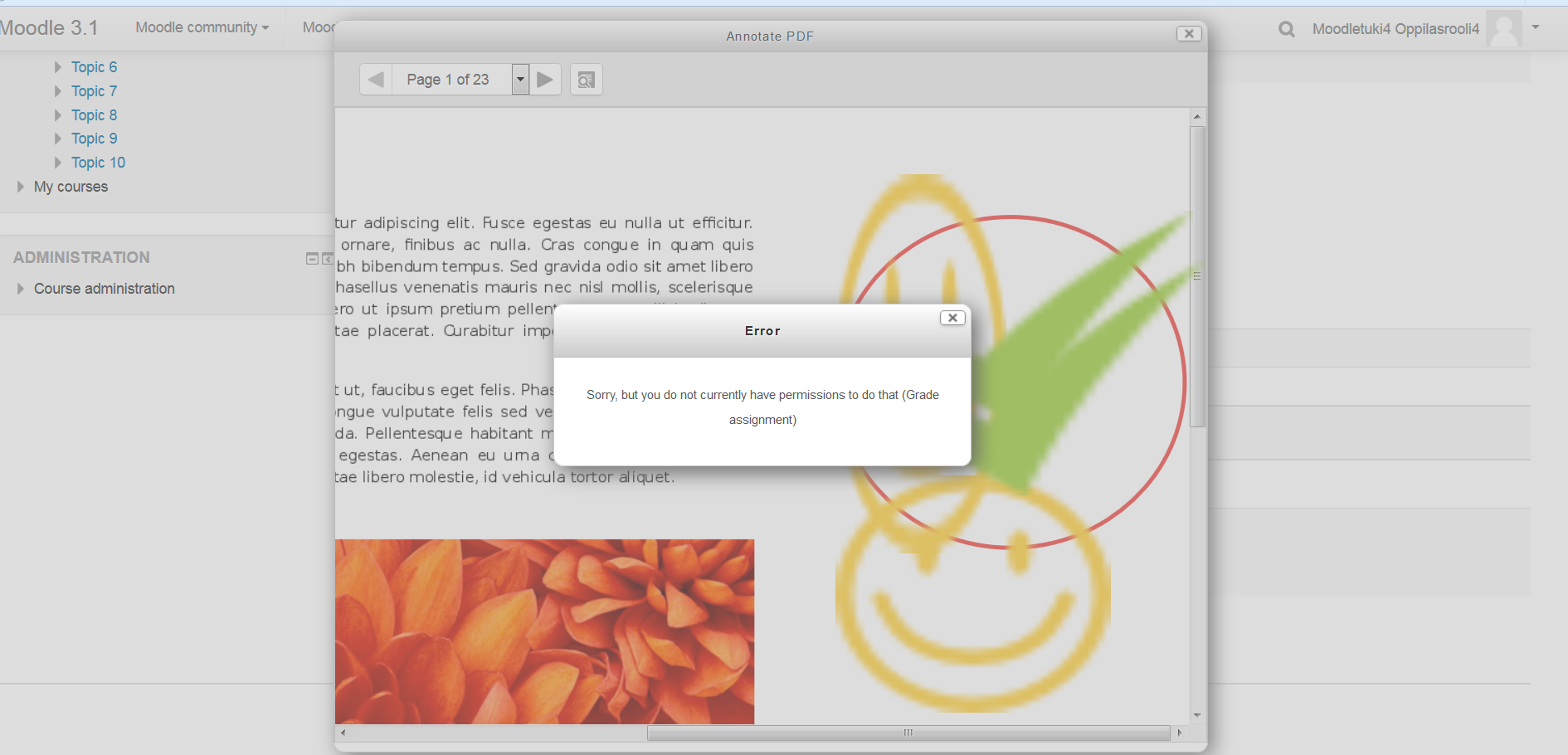
Task: Click the vertical scrollbar up arrow
Action: tap(1197, 116)
